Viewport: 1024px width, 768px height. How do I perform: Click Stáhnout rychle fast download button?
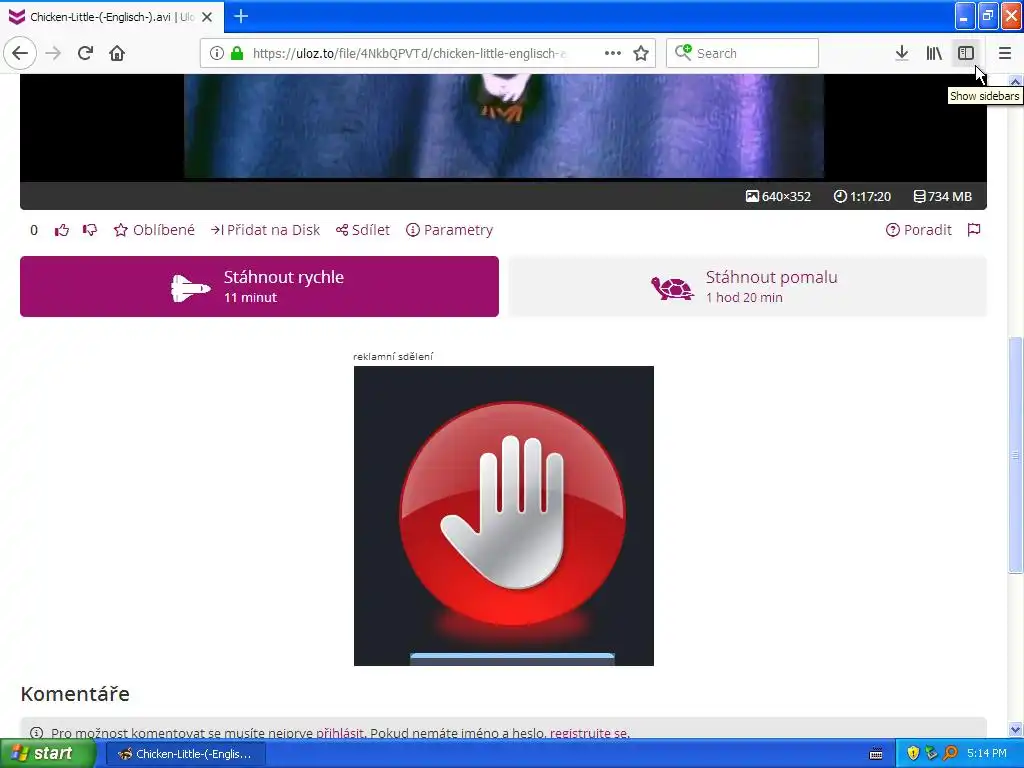[x=259, y=287]
